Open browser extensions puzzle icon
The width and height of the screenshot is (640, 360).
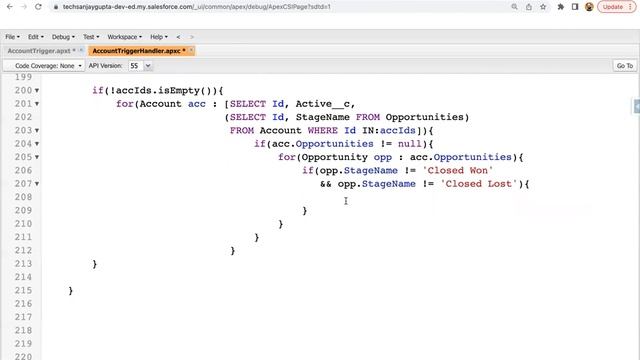(561, 7)
